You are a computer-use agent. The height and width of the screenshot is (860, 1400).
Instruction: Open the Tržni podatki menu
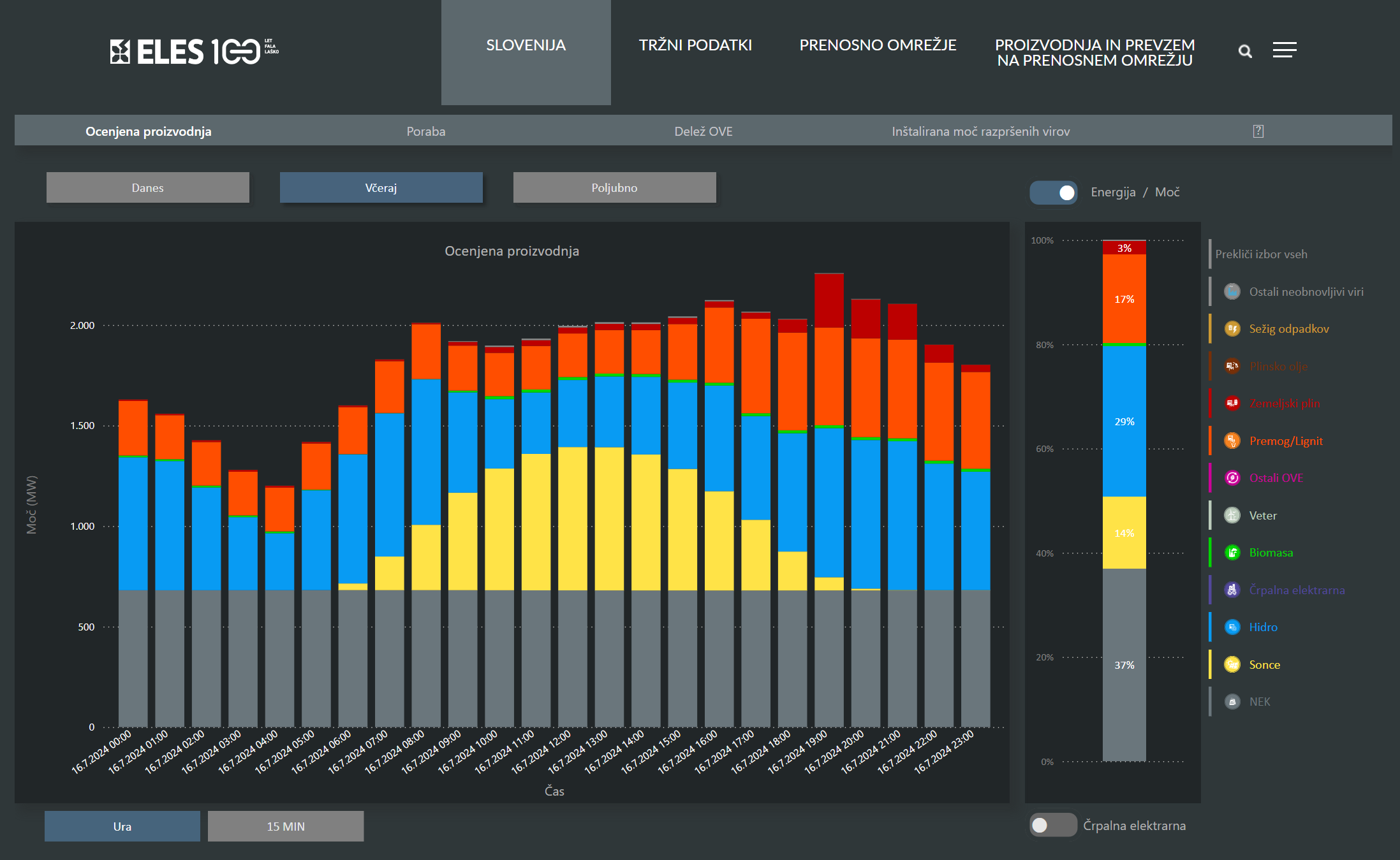pyautogui.click(x=695, y=45)
